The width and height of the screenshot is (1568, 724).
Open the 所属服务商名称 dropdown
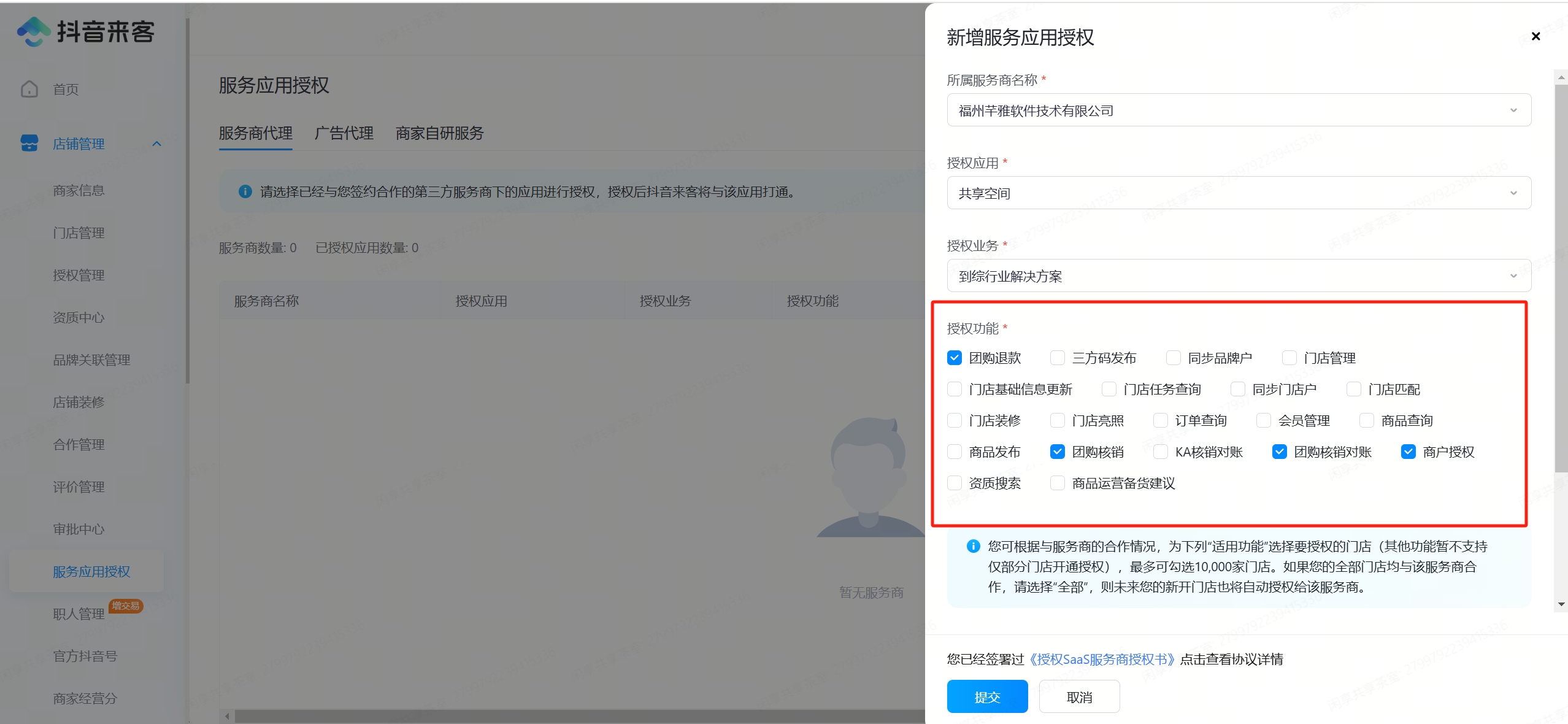(1239, 110)
